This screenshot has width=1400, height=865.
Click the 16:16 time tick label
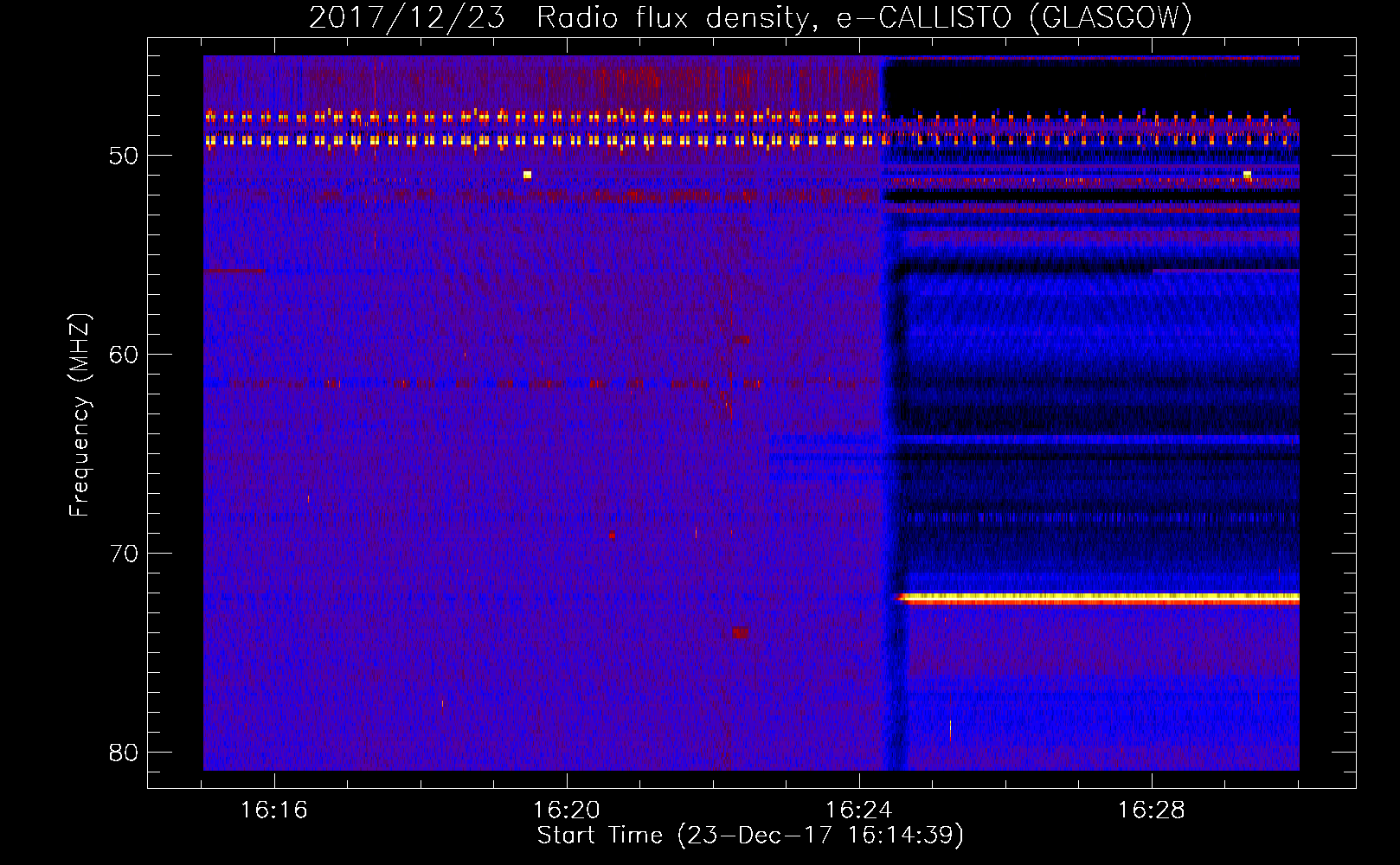(x=274, y=811)
